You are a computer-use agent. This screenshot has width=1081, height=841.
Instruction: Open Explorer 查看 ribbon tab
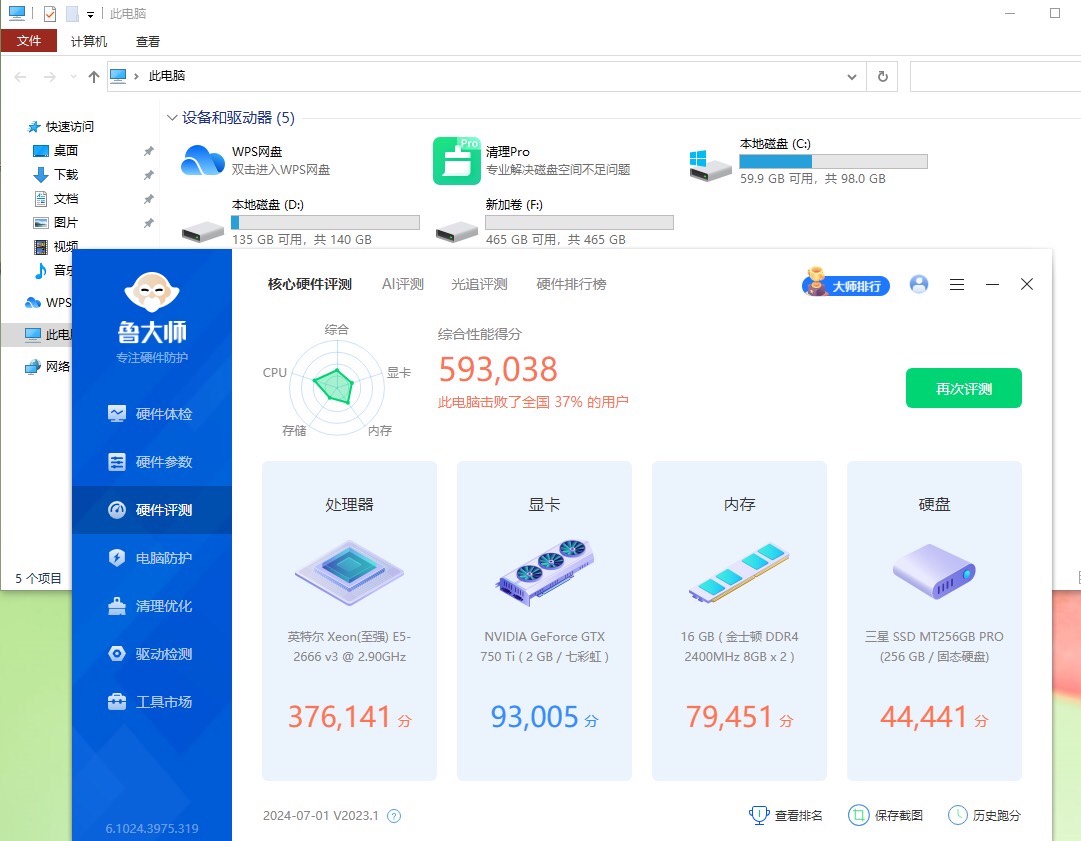tap(148, 41)
